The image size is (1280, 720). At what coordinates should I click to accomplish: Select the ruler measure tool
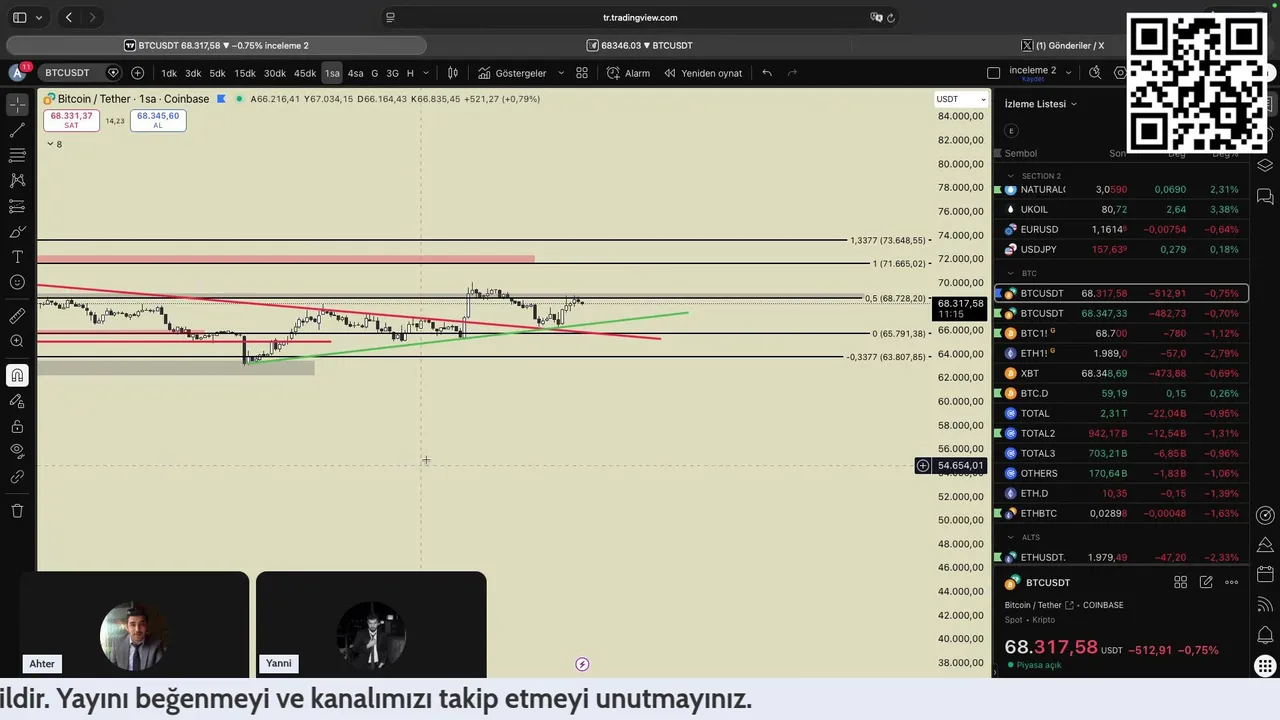pos(17,316)
